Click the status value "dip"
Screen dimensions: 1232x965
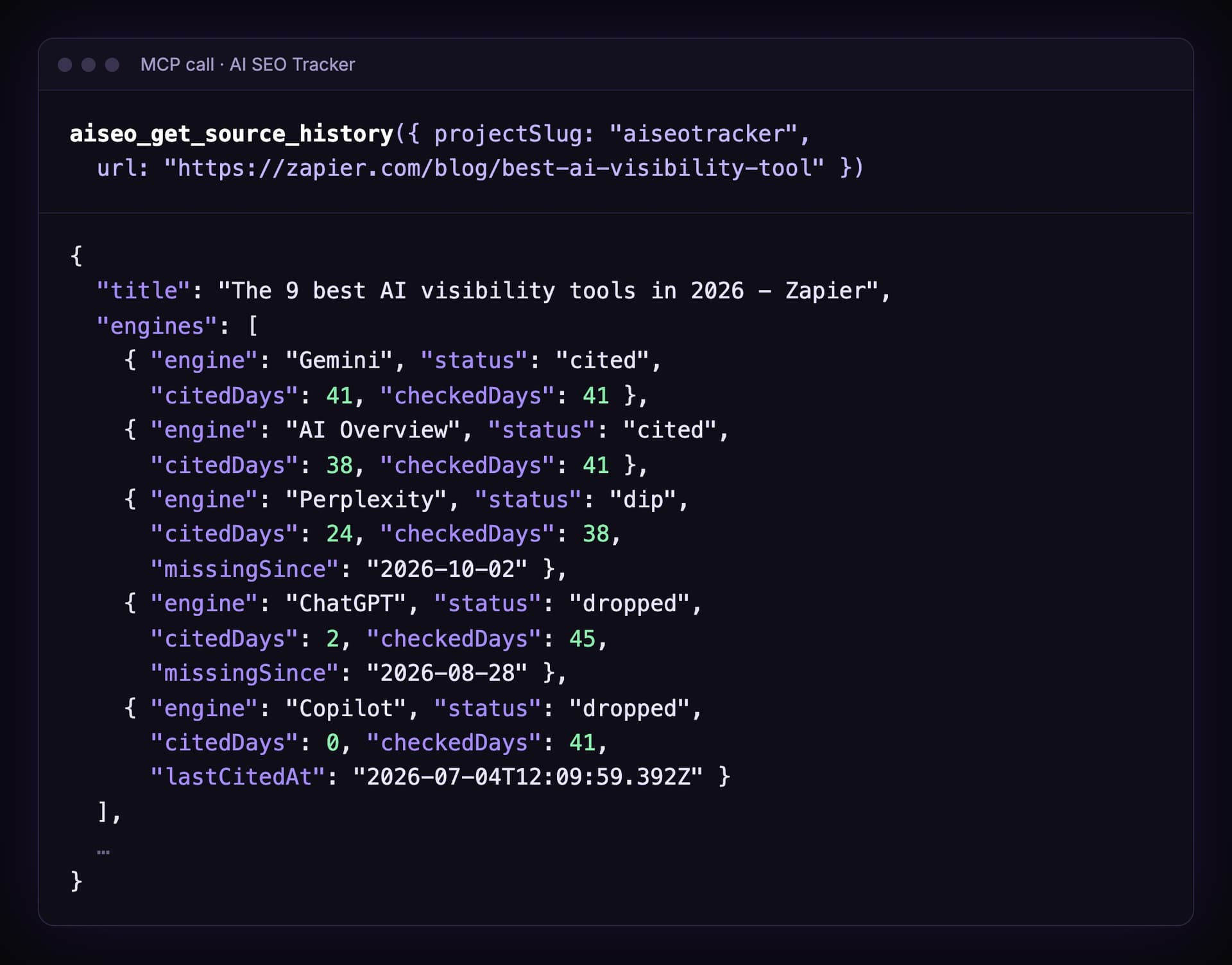pyautogui.click(x=643, y=500)
